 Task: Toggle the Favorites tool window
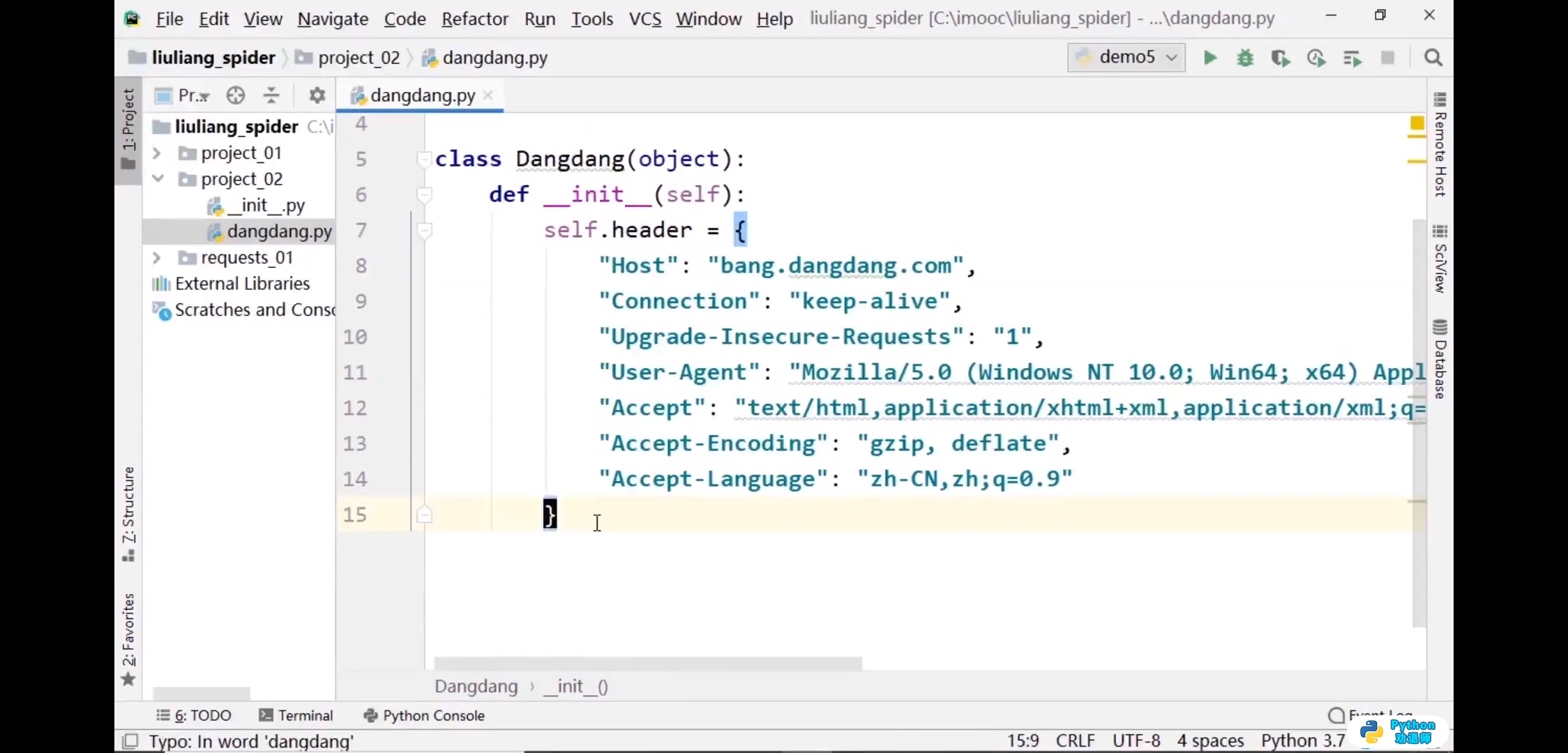point(128,639)
